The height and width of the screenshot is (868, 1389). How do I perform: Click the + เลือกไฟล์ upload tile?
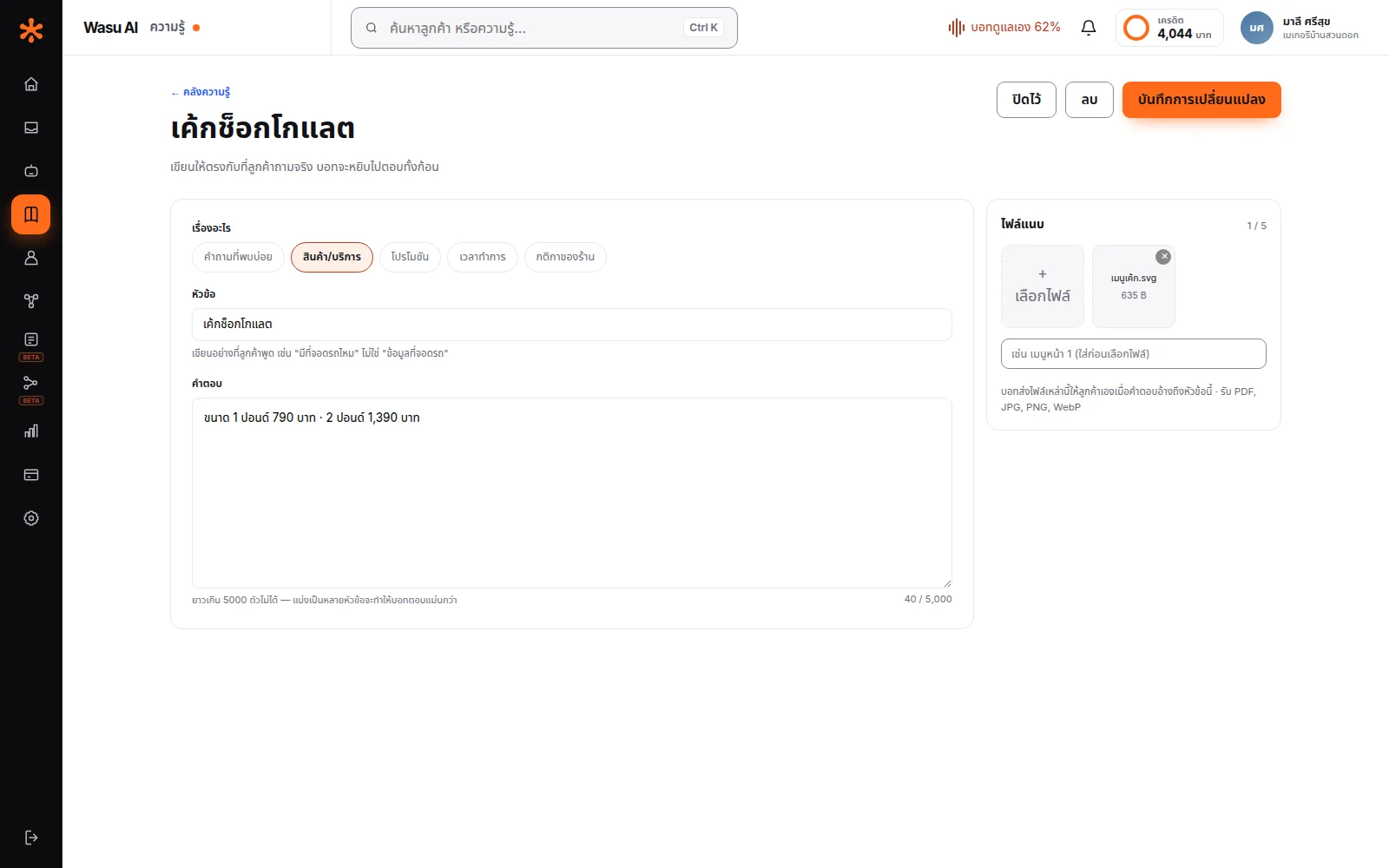coord(1043,286)
